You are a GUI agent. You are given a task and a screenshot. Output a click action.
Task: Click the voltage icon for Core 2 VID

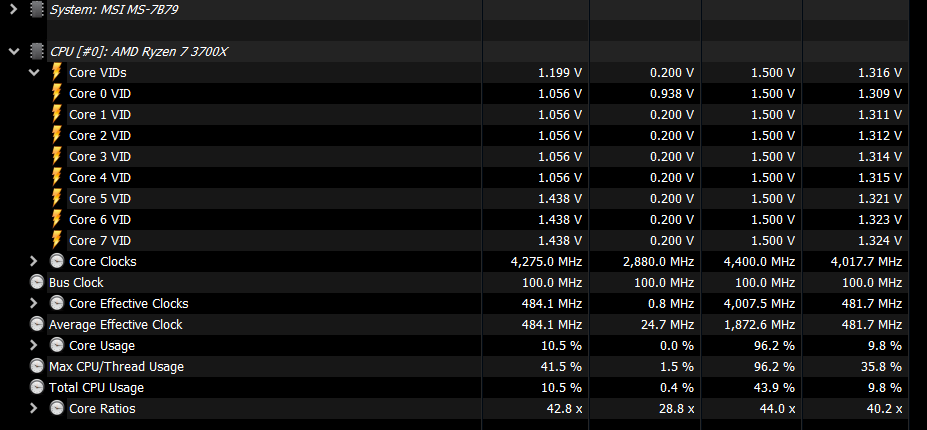(57, 135)
